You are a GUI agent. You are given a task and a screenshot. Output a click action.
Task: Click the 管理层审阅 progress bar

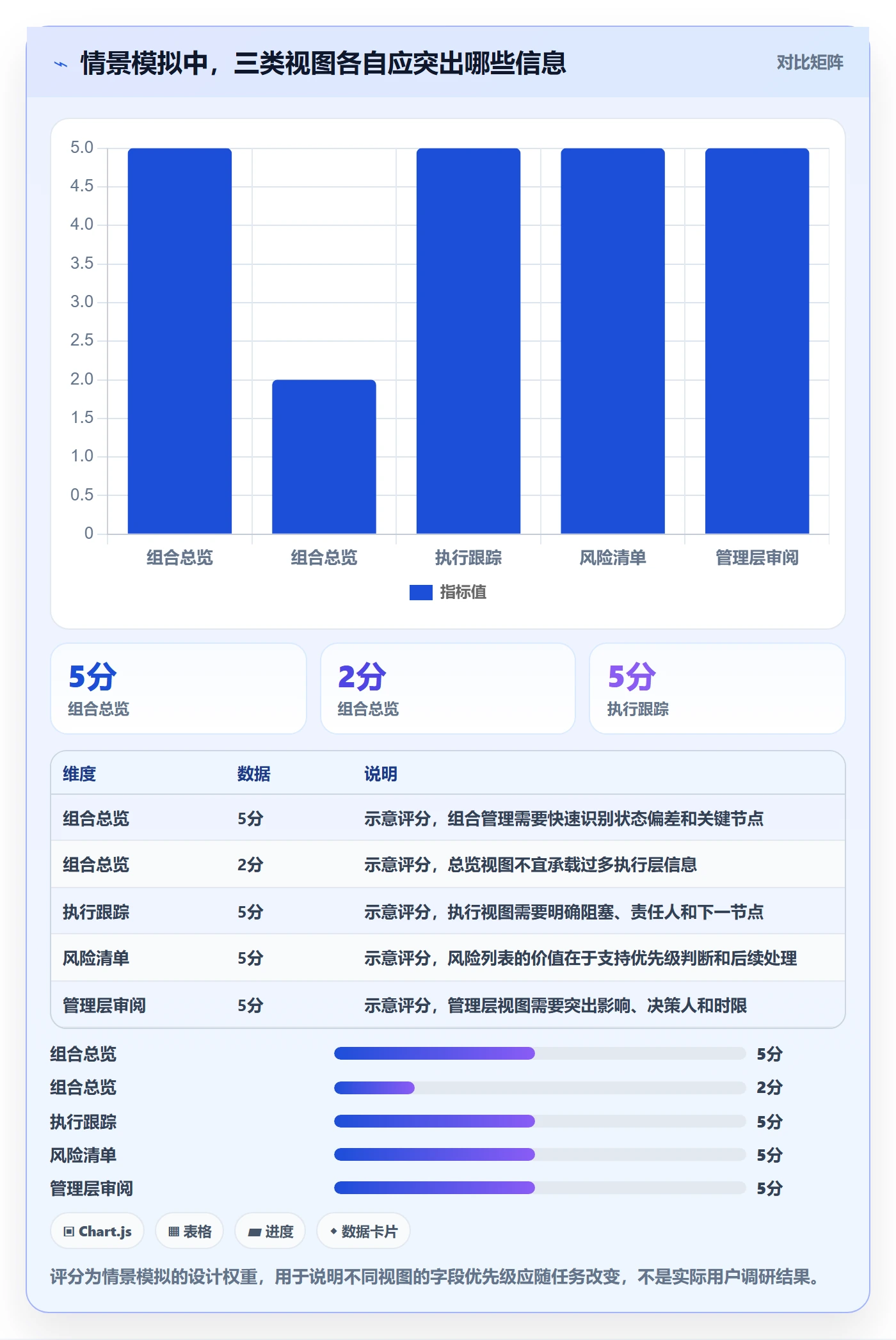(540, 1188)
